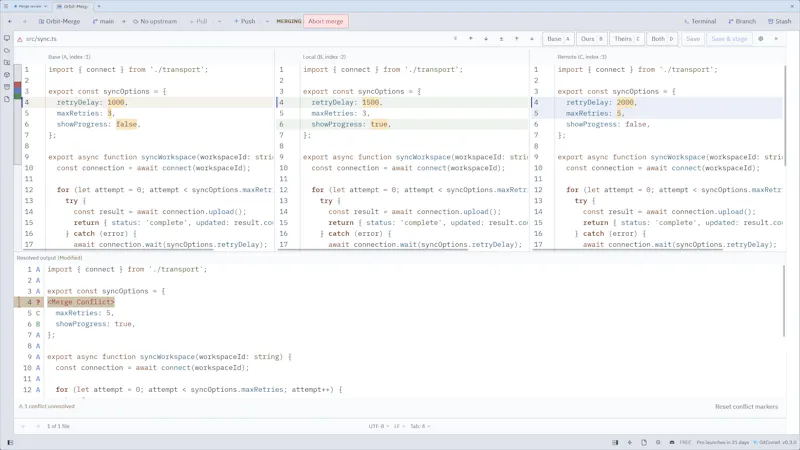Go to next file arrow
The image size is (800, 450).
(37, 426)
